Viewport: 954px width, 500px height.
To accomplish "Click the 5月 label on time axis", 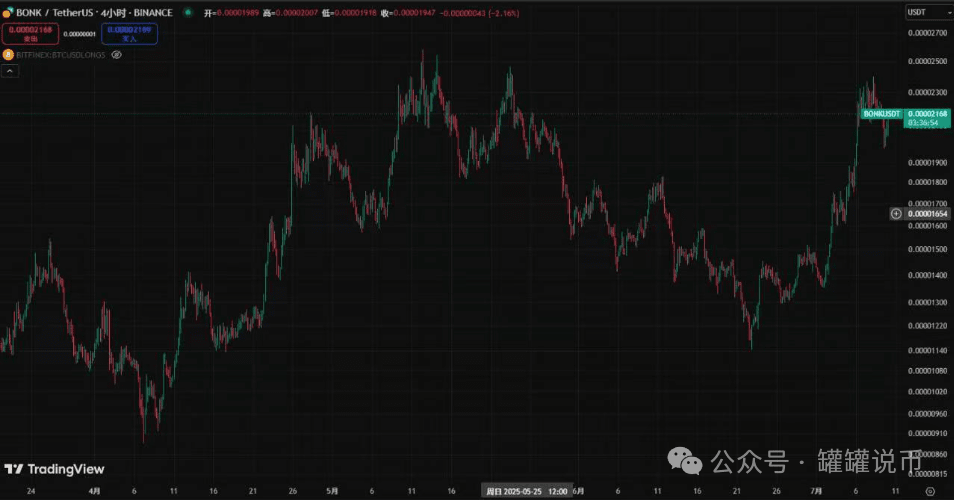I will pos(332,491).
